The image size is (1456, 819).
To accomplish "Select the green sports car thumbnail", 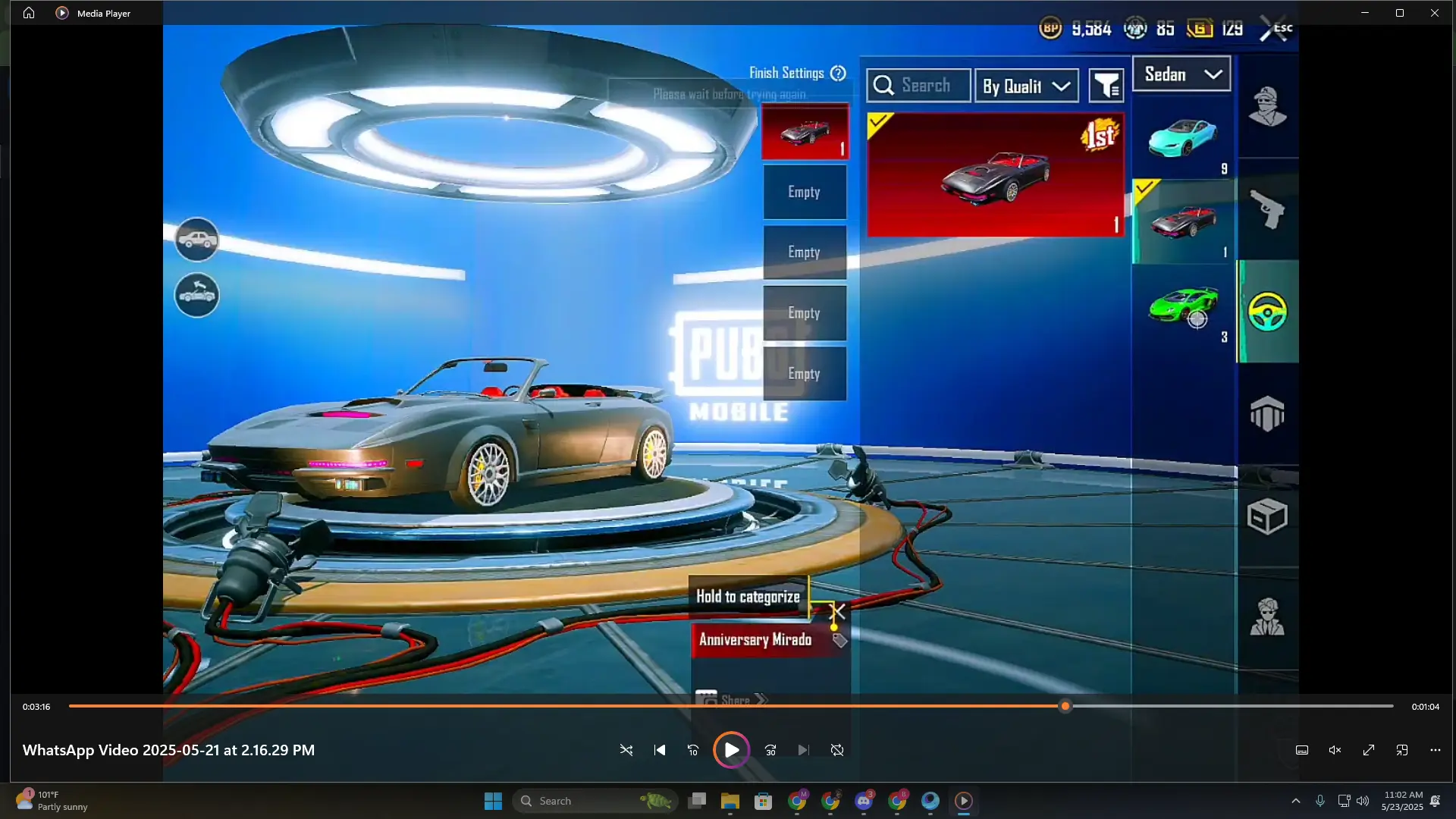I will pos(1183,306).
